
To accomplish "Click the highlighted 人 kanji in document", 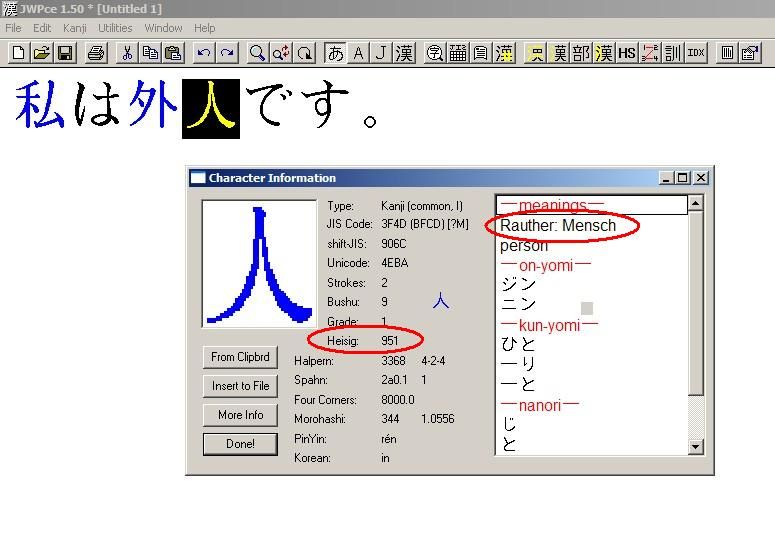I will click(211, 109).
